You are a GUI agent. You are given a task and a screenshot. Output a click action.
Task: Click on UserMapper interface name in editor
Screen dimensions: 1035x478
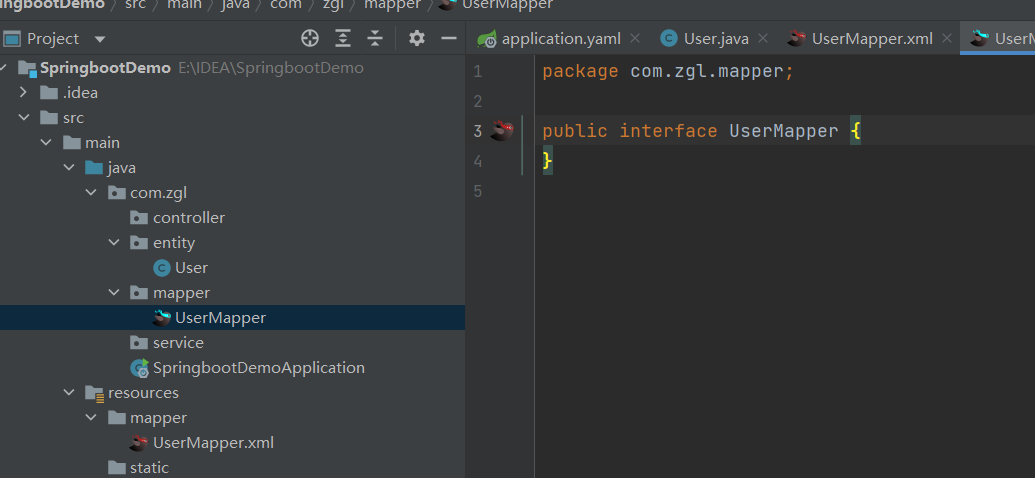tap(783, 131)
